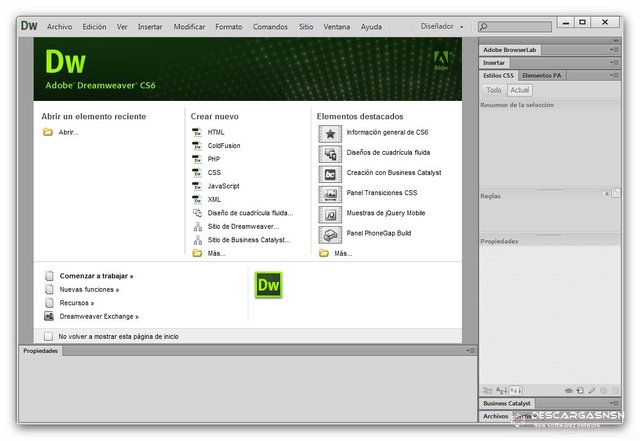Click the page icon beside Comenzar a trabajar

click(x=49, y=276)
